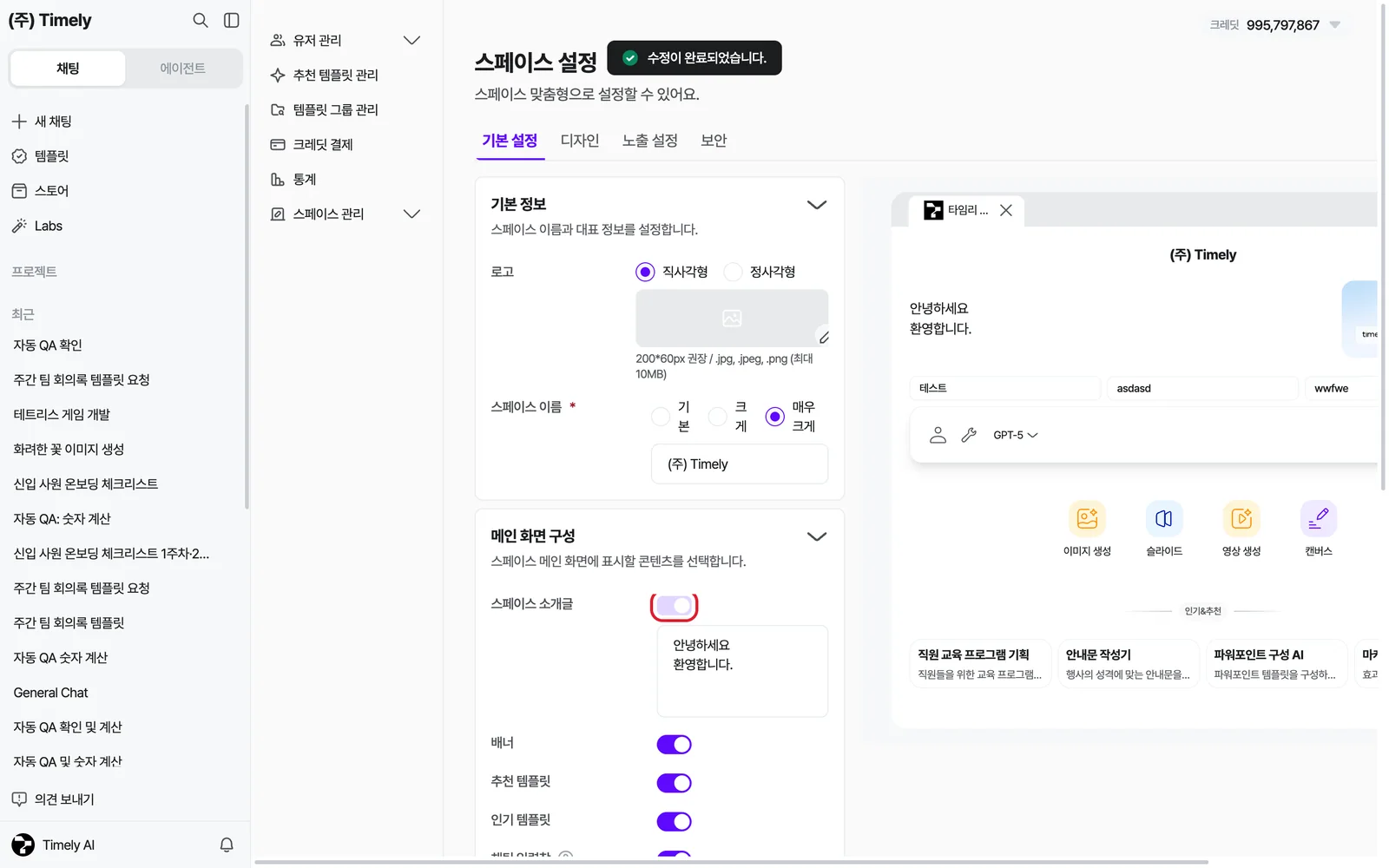Toggle the 스페이스 소개글 switch
Image resolution: width=1389 pixels, height=868 pixels.
click(675, 605)
